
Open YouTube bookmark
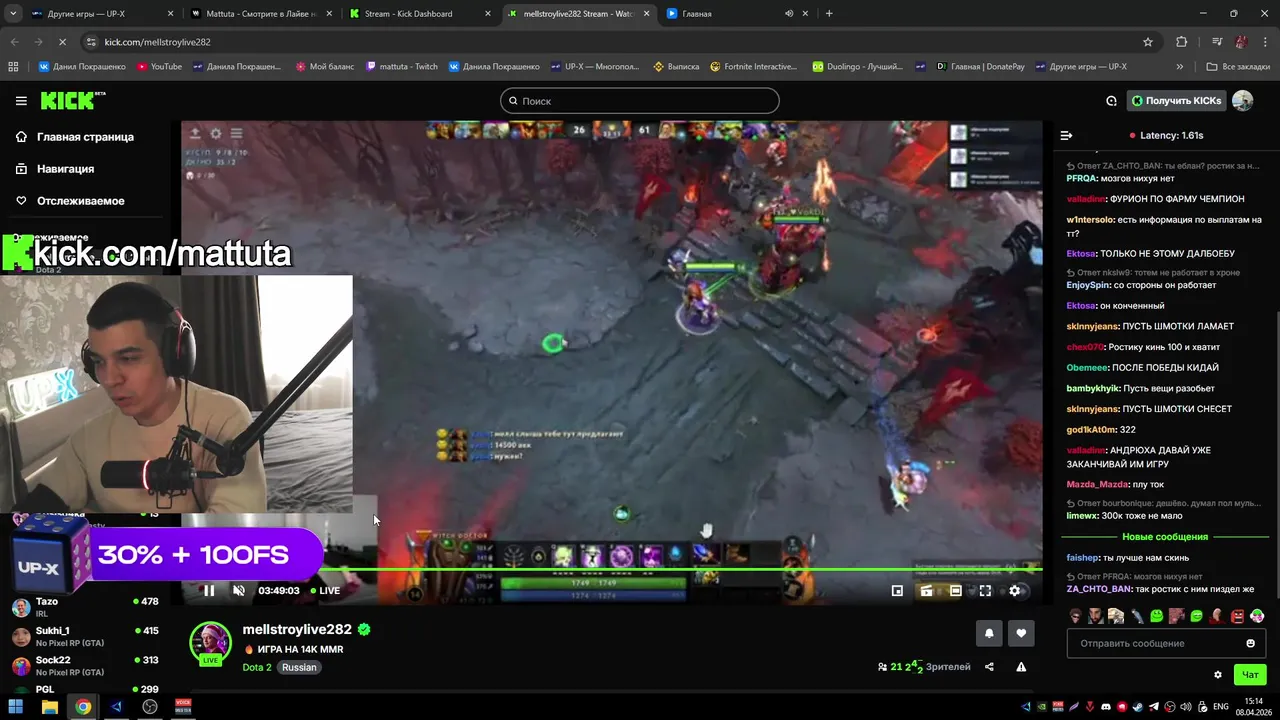(x=159, y=67)
